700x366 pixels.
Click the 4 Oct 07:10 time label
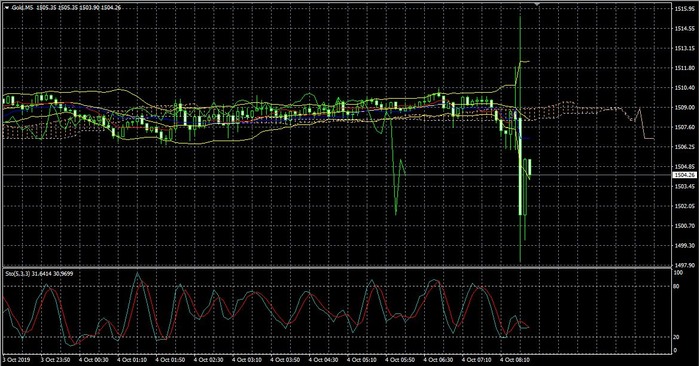pos(477,360)
